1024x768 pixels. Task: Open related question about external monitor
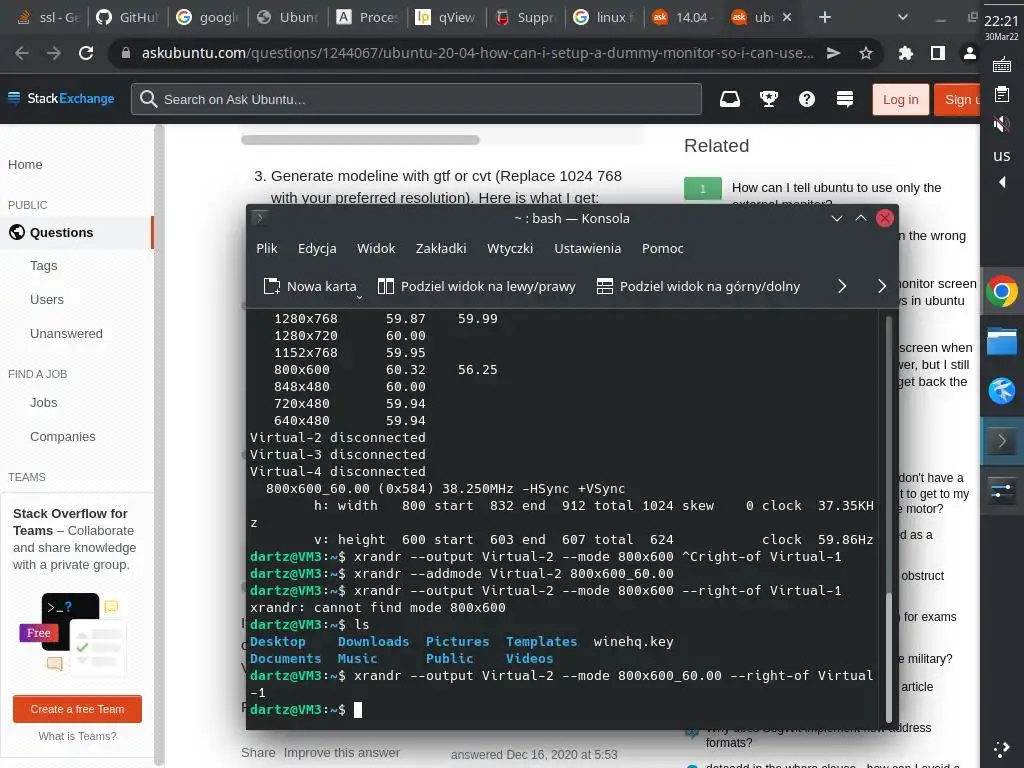coord(836,194)
